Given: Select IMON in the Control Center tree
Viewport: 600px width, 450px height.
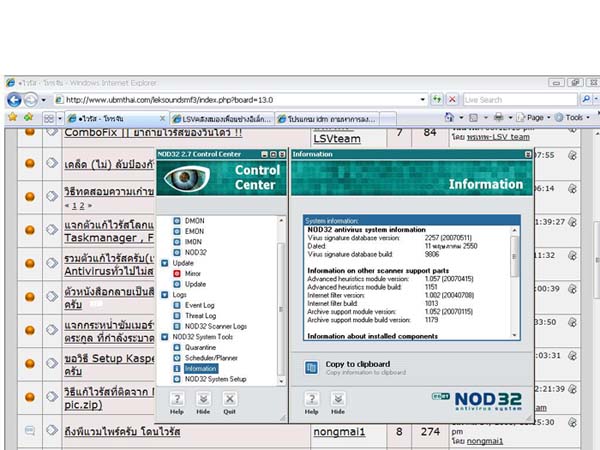Looking at the screenshot, I should pos(193,242).
